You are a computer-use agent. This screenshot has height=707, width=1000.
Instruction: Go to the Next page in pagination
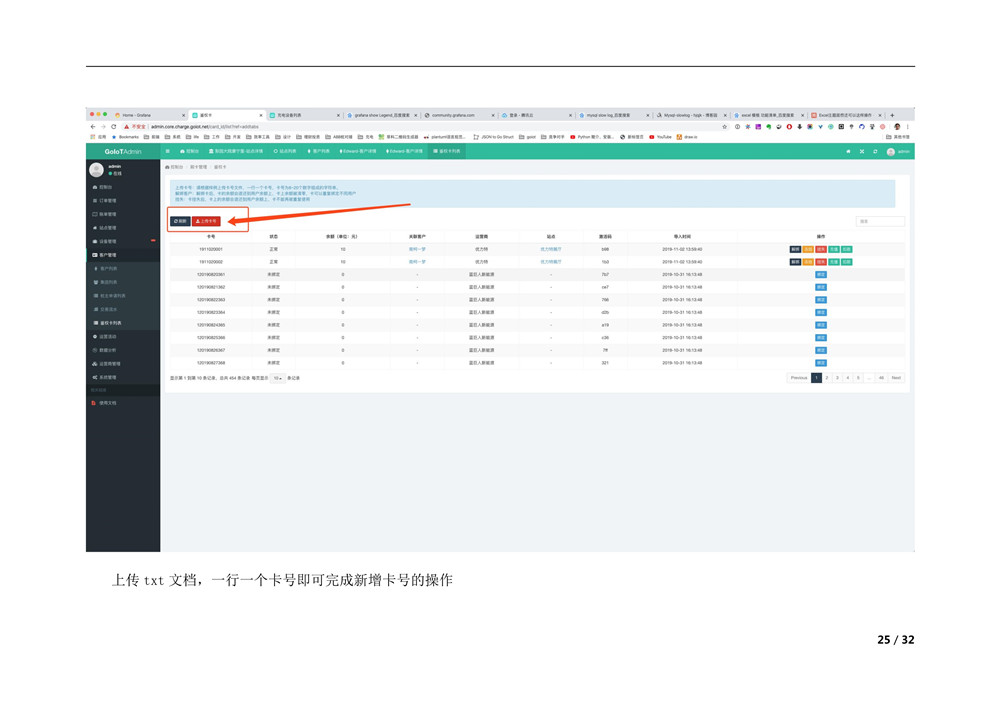(896, 378)
